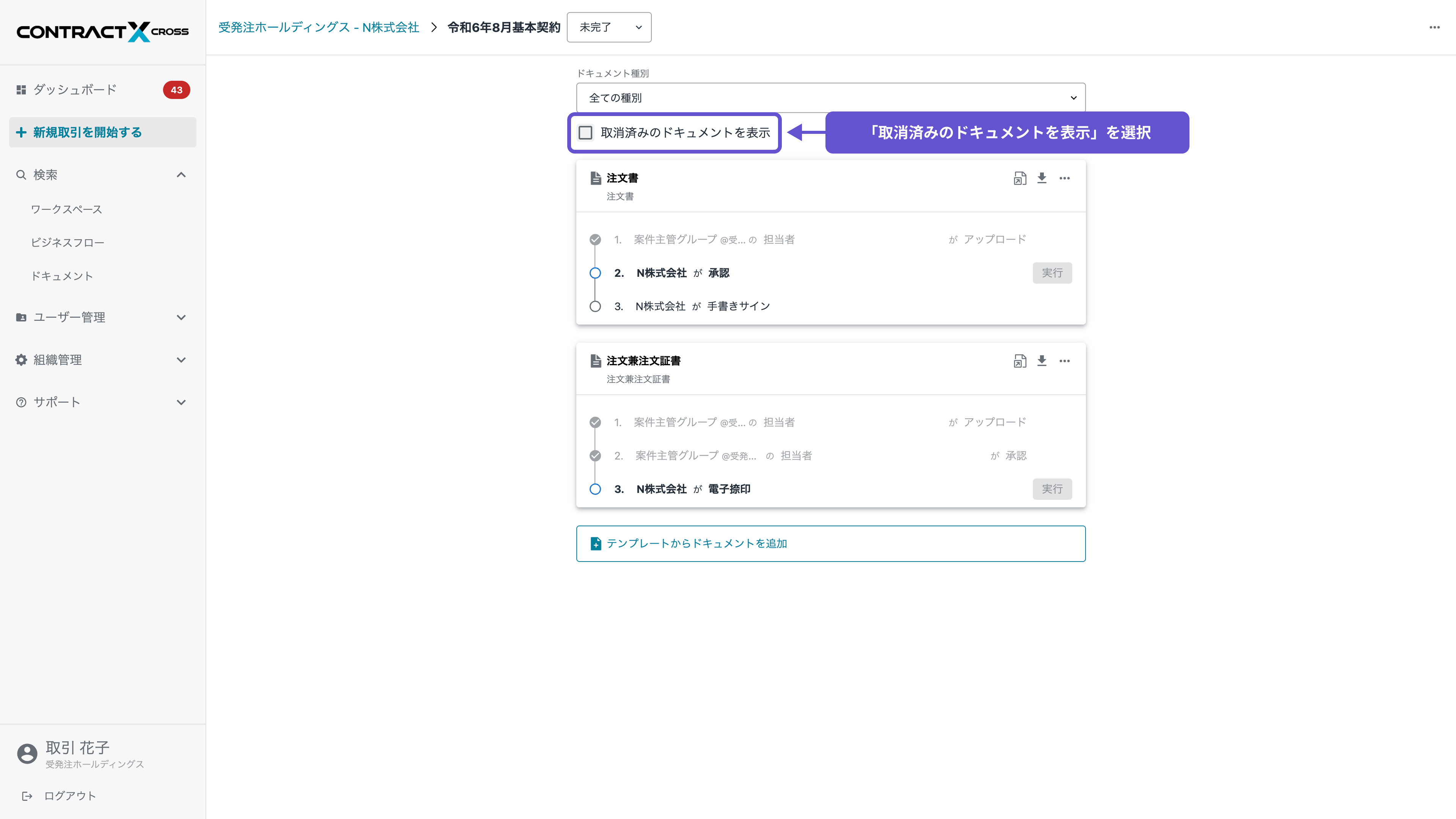Open the 未完了 status dropdown

[609, 27]
